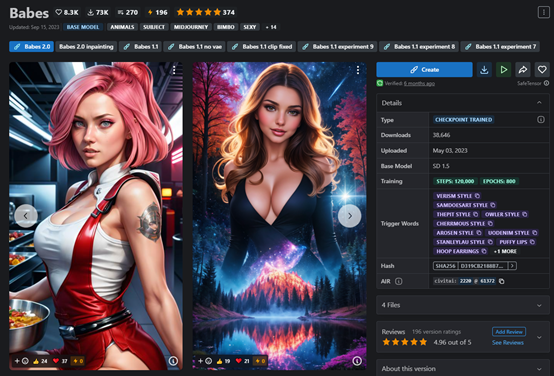This screenshot has width=554, height=376.
Task: Switch to the Babes 1.1 no vae version
Action: point(194,47)
